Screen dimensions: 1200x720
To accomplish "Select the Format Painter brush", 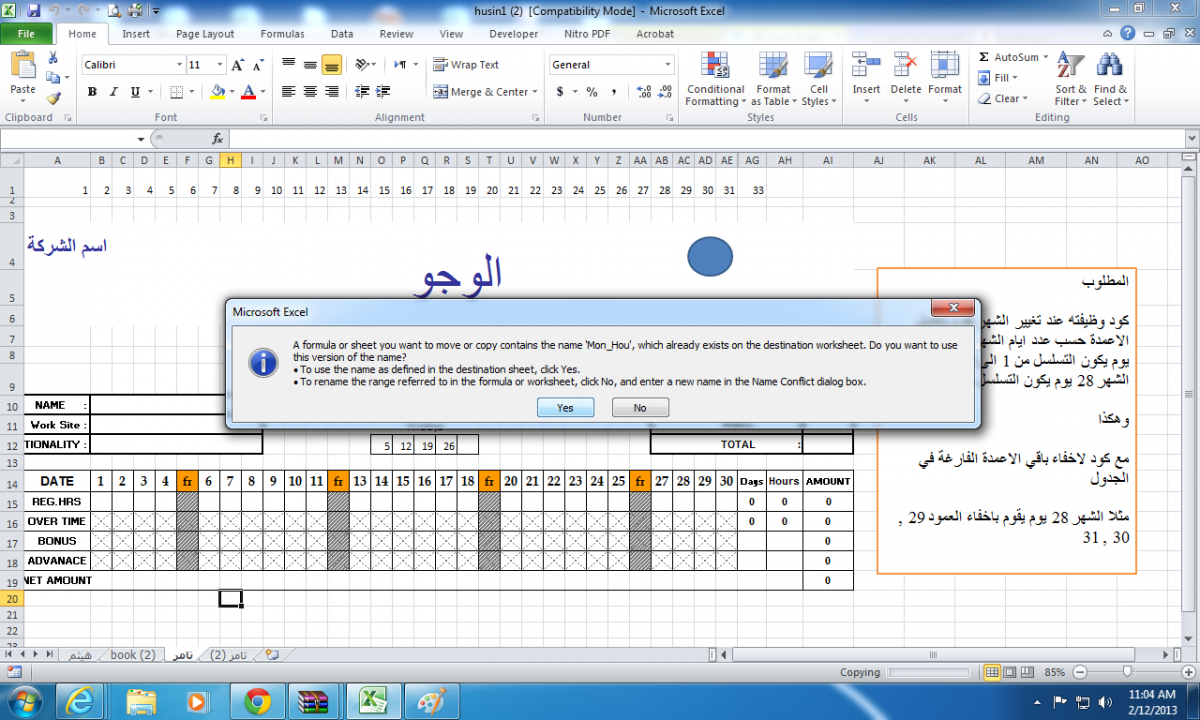I will (53, 98).
